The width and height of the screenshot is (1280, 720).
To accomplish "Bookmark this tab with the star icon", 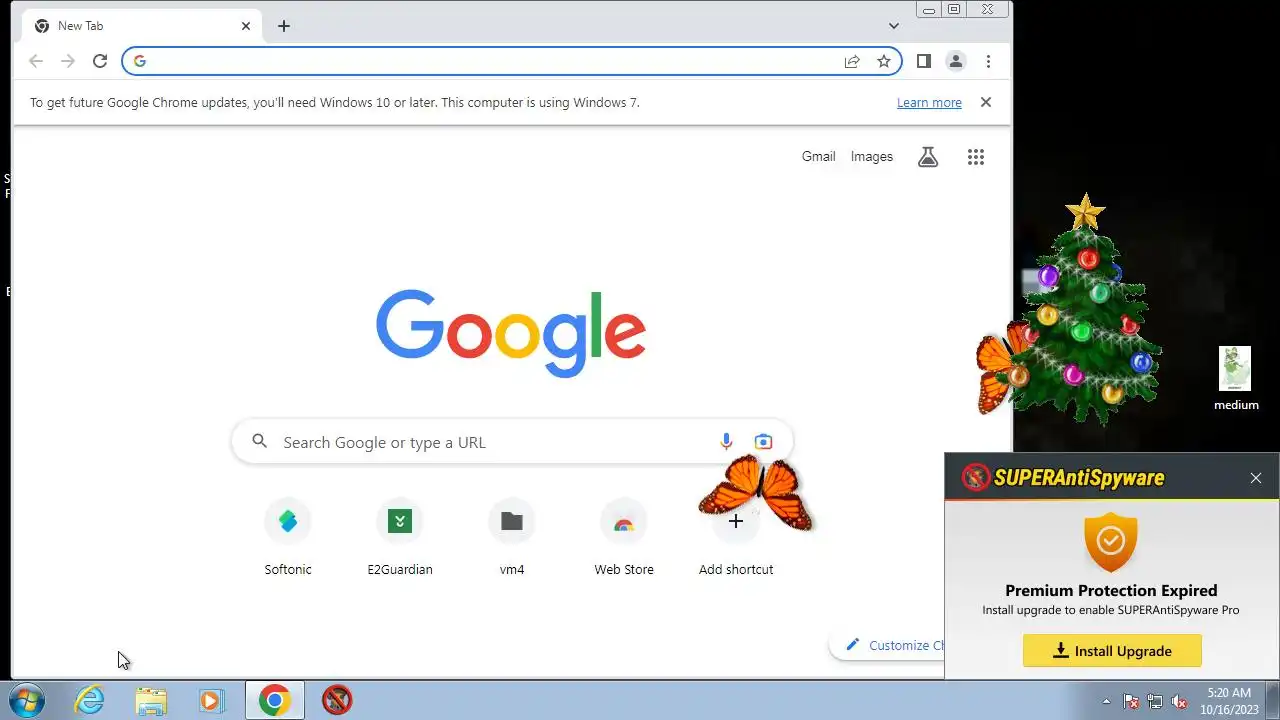I will coord(884,61).
